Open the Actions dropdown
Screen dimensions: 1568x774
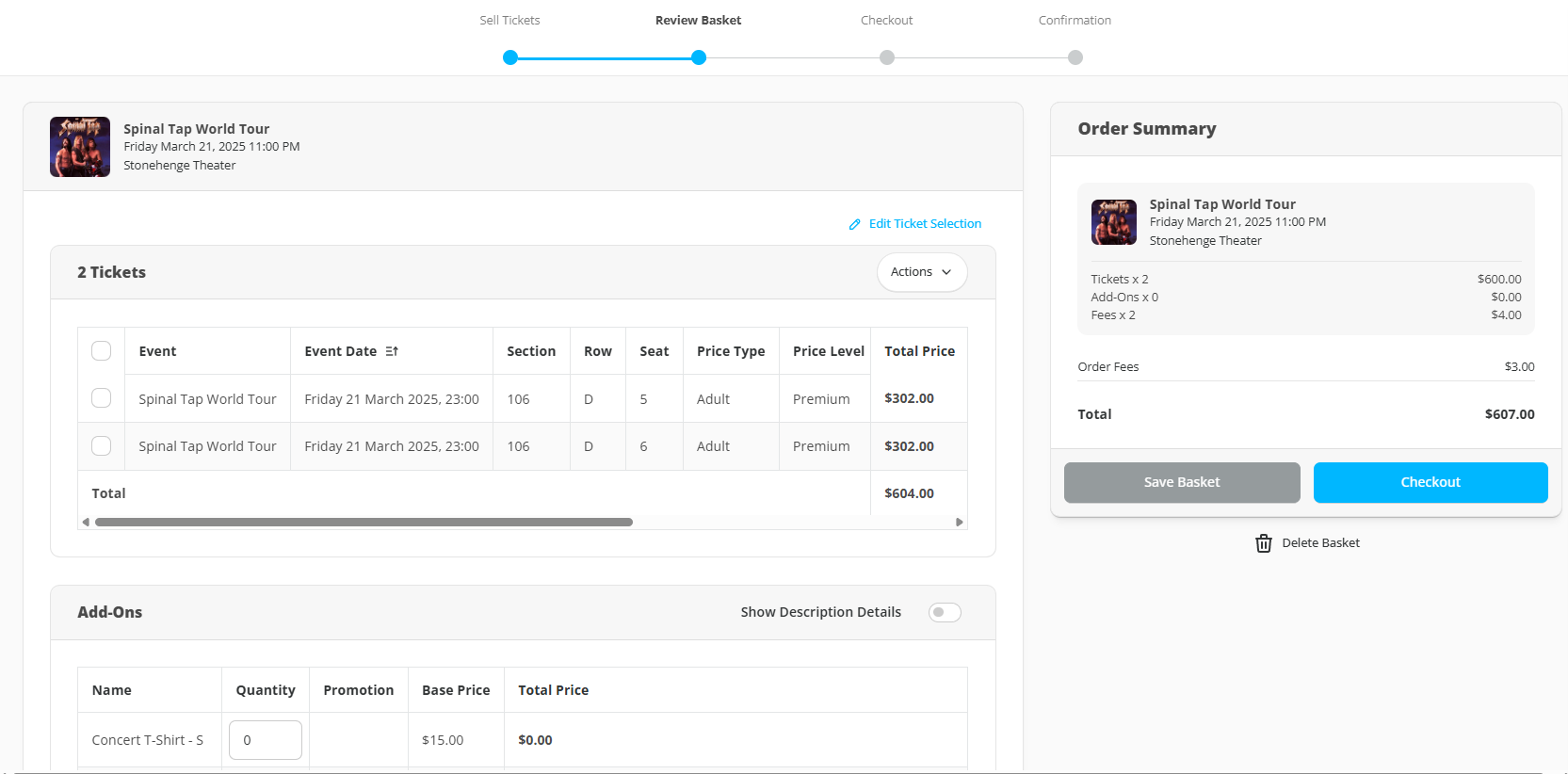(x=922, y=272)
